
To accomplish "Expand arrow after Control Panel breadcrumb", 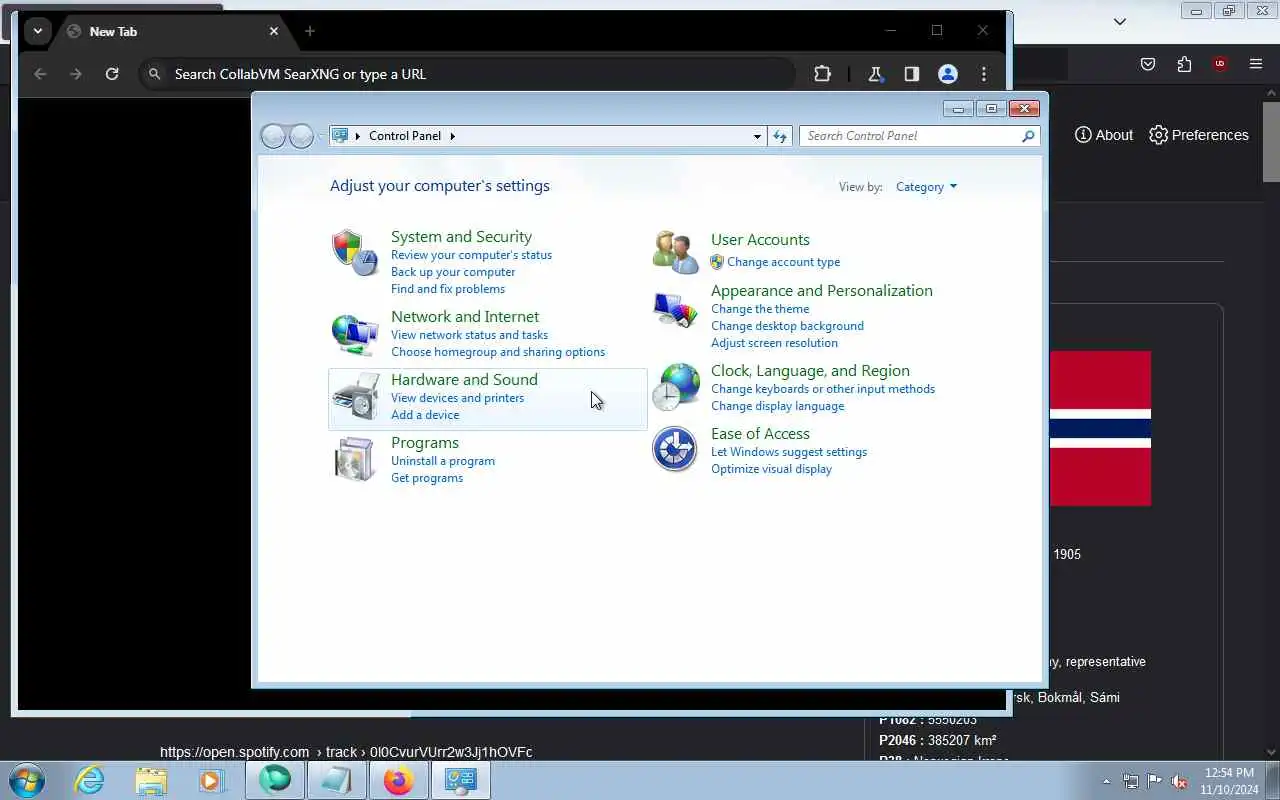I will click(452, 136).
